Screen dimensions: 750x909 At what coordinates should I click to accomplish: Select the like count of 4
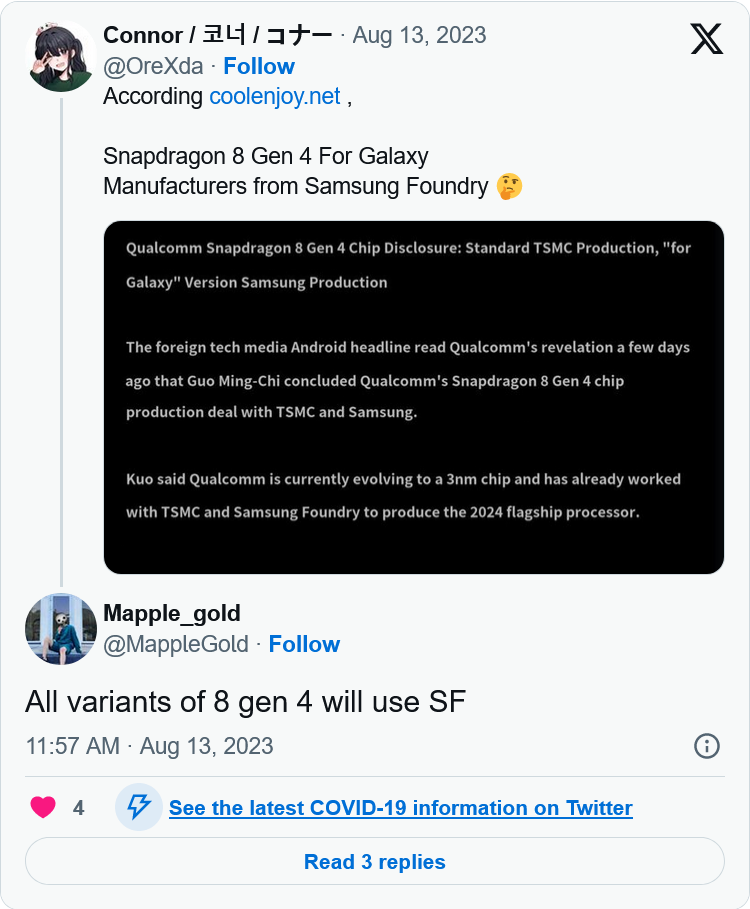pos(78,808)
